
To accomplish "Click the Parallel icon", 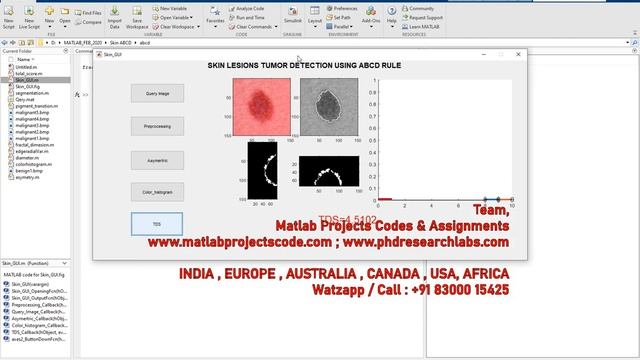I will coord(329,27).
